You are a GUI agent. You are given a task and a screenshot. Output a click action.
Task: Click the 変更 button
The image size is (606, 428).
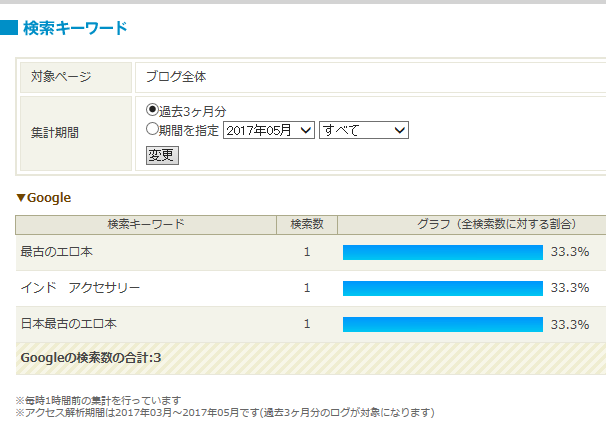162,155
